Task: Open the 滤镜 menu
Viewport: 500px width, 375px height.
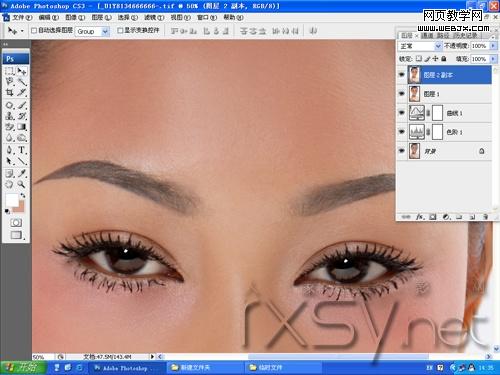Action: pos(154,17)
